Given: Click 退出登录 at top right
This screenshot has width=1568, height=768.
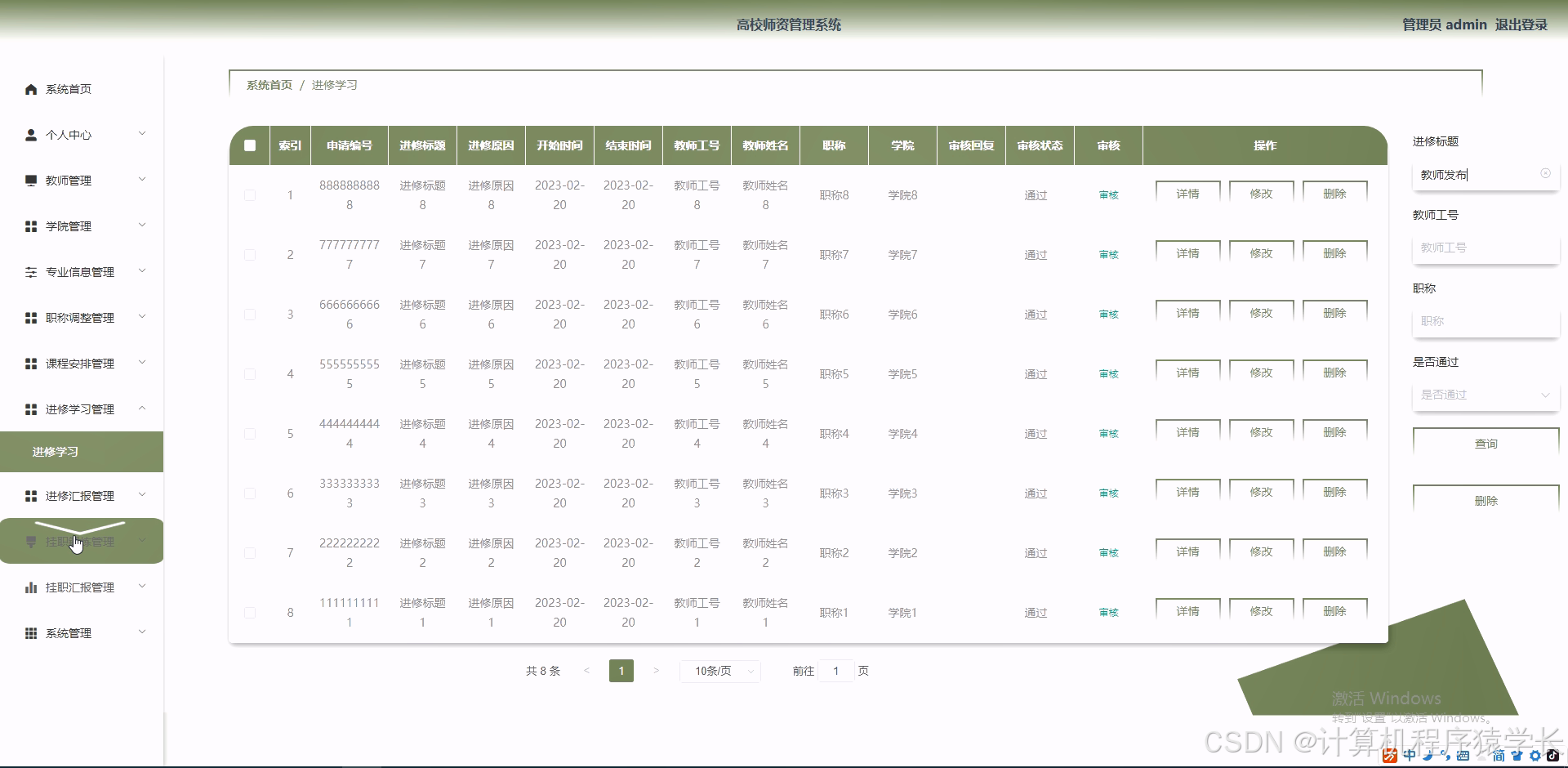Looking at the screenshot, I should point(1521,25).
